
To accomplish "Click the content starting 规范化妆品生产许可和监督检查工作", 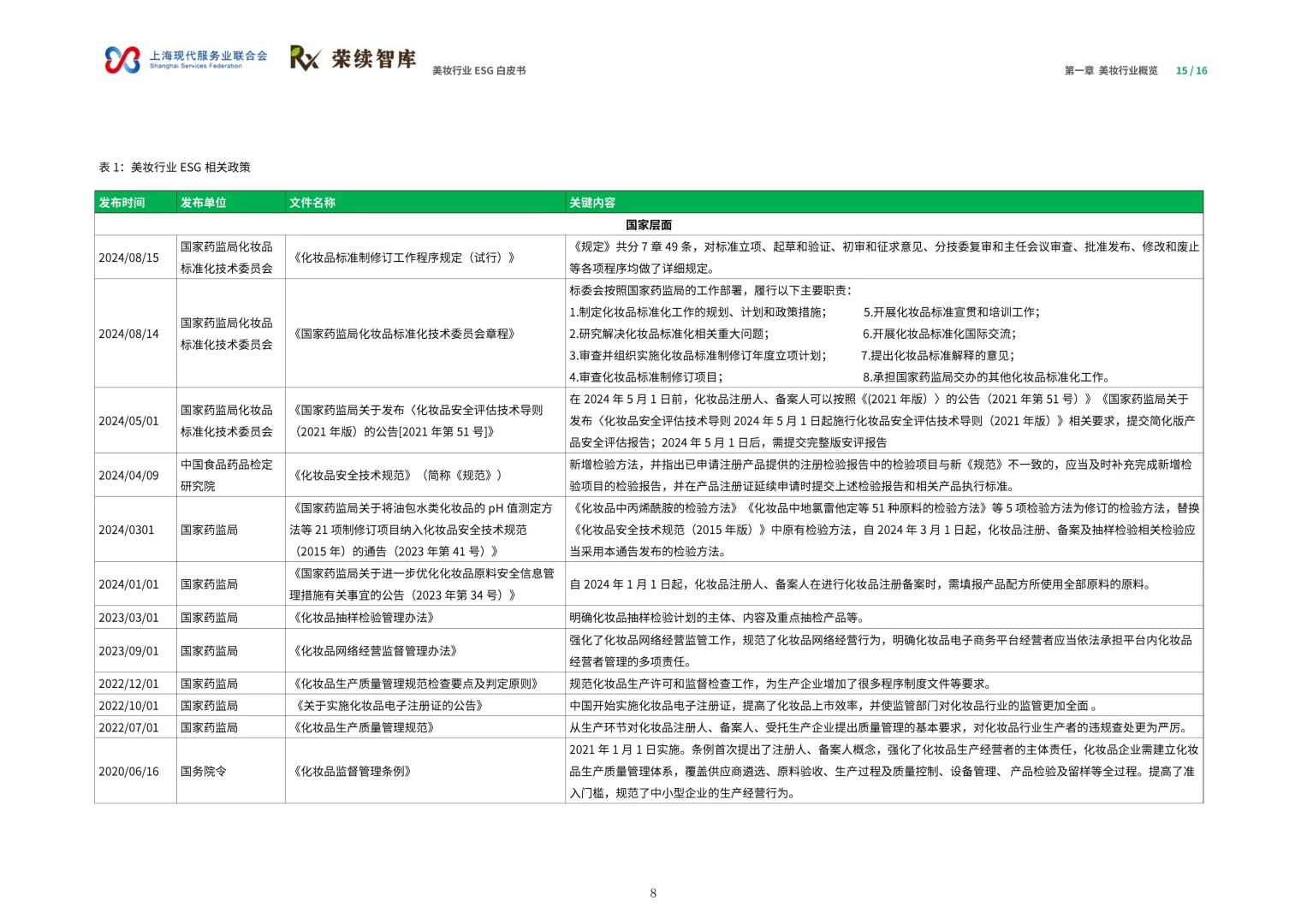I will tap(781, 684).
